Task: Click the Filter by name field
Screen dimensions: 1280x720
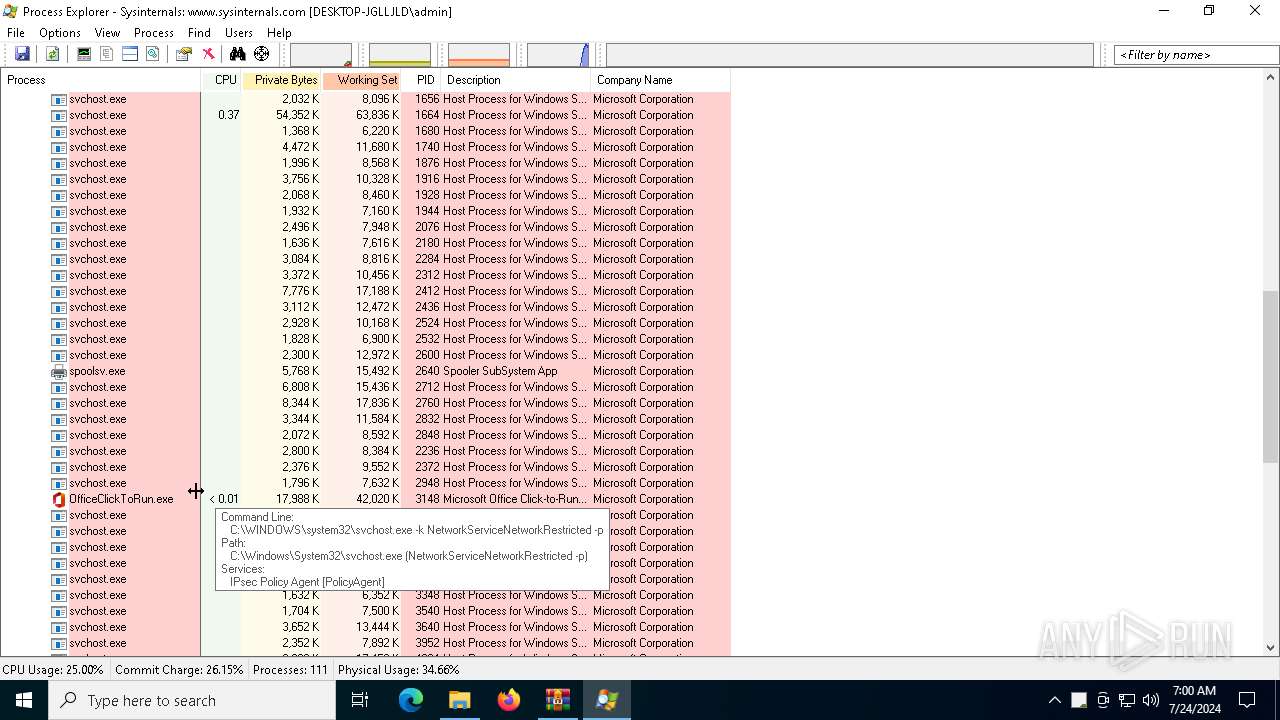Action: tap(1196, 55)
